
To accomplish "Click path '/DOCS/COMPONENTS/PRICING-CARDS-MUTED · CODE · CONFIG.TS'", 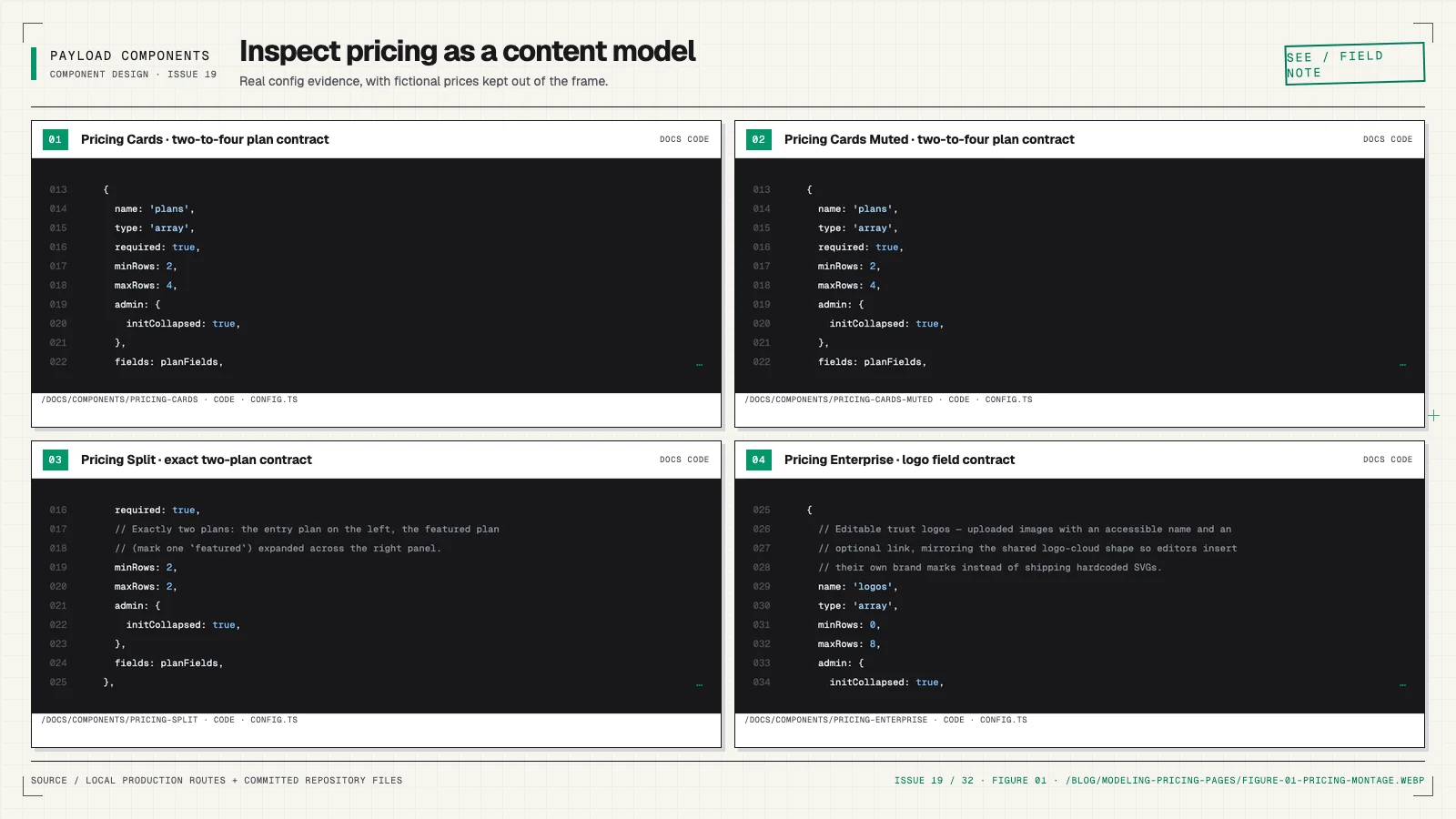I will [888, 399].
